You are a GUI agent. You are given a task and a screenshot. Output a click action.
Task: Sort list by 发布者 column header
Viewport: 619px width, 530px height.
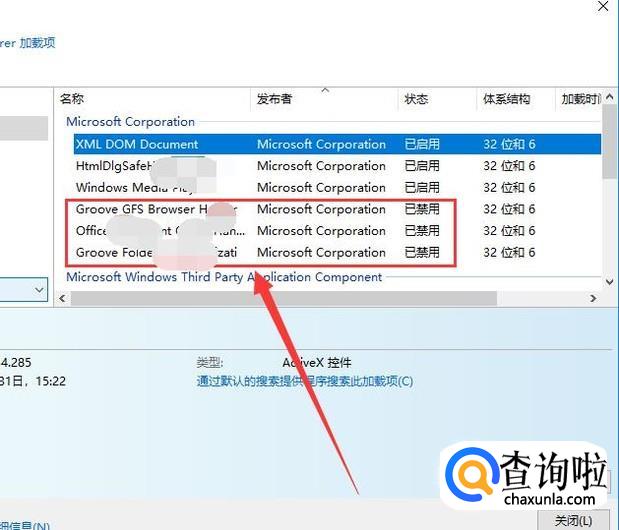pyautogui.click(x=274, y=98)
